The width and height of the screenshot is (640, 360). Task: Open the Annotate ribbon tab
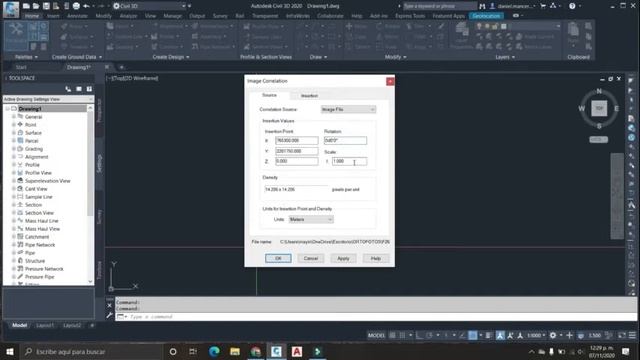click(x=77, y=16)
